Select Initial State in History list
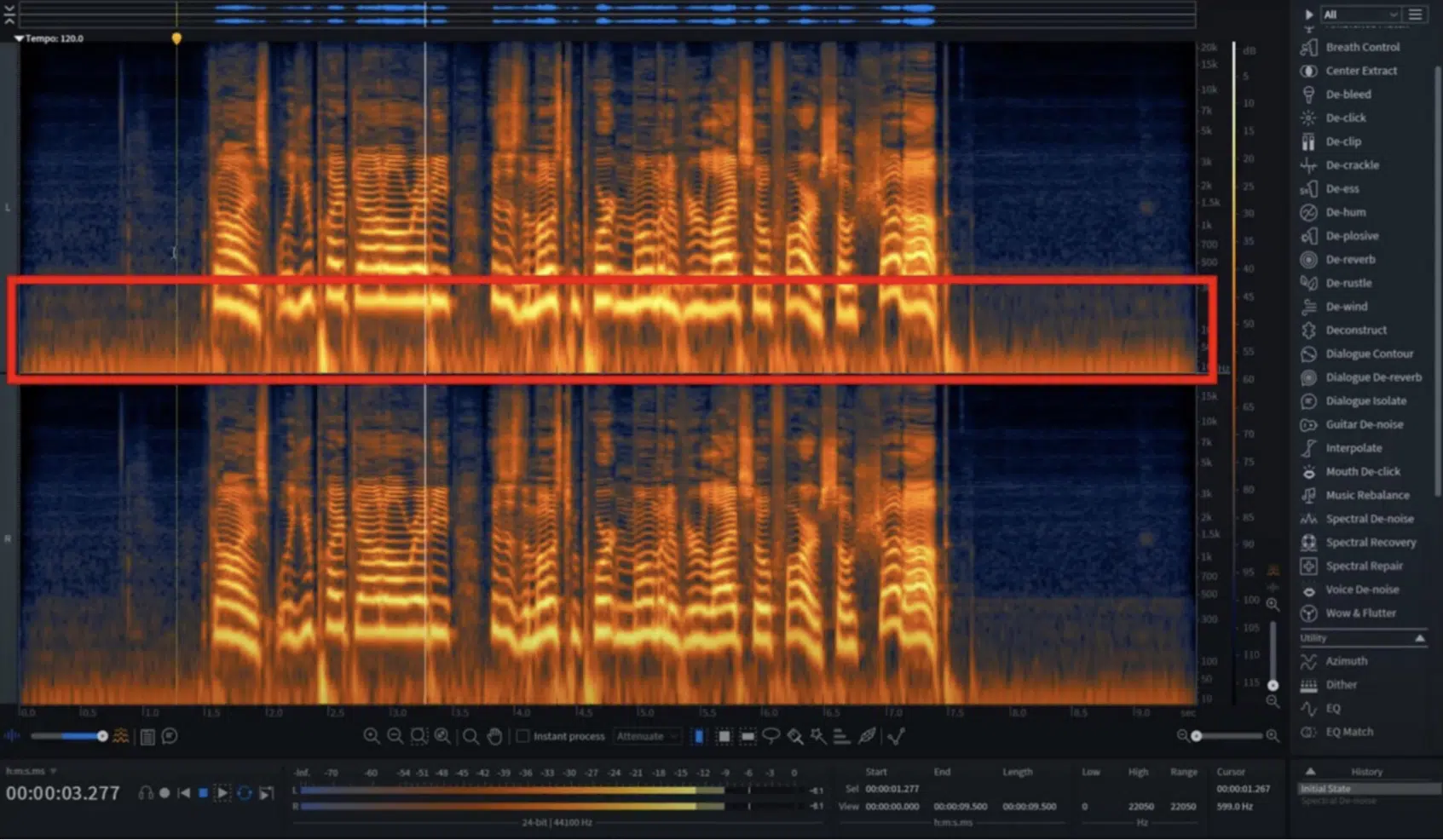The width and height of the screenshot is (1443, 840). click(1369, 789)
